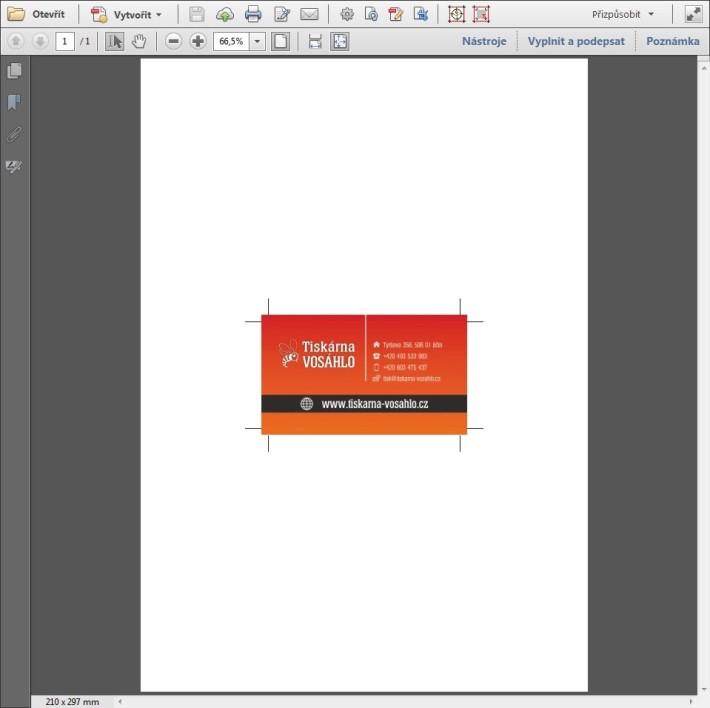710x708 pixels.
Task: Open the Vytvořit create PDF menu
Action: point(126,14)
